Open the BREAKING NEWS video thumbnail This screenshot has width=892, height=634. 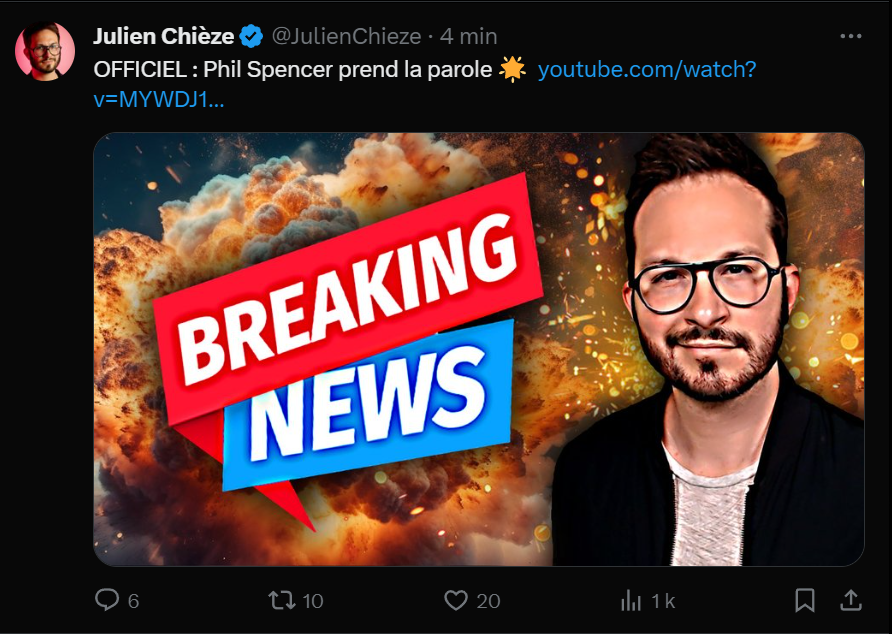[479, 349]
